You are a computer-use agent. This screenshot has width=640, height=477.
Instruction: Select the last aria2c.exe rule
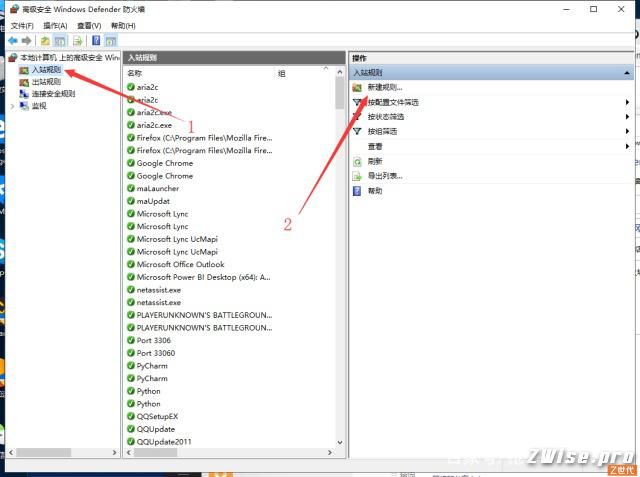(154, 125)
